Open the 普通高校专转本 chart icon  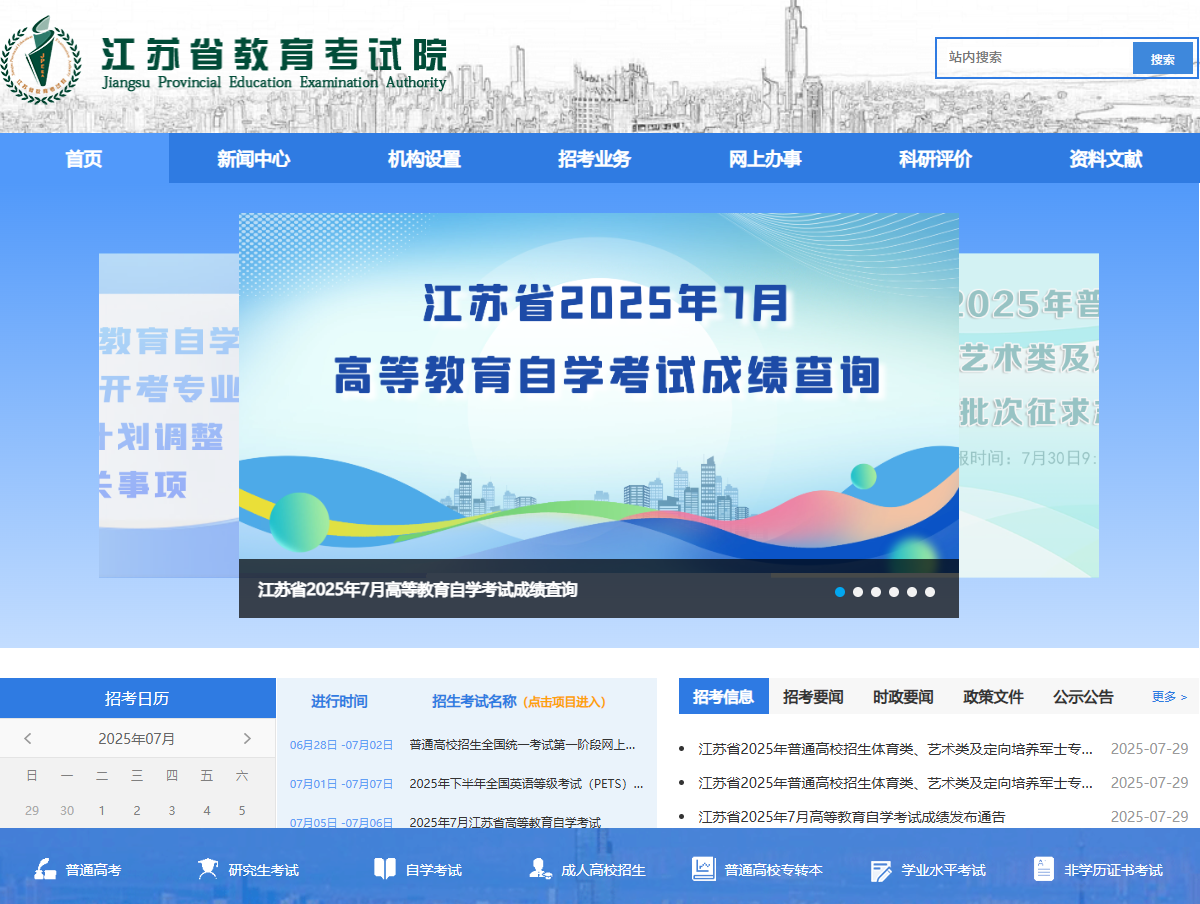[704, 869]
